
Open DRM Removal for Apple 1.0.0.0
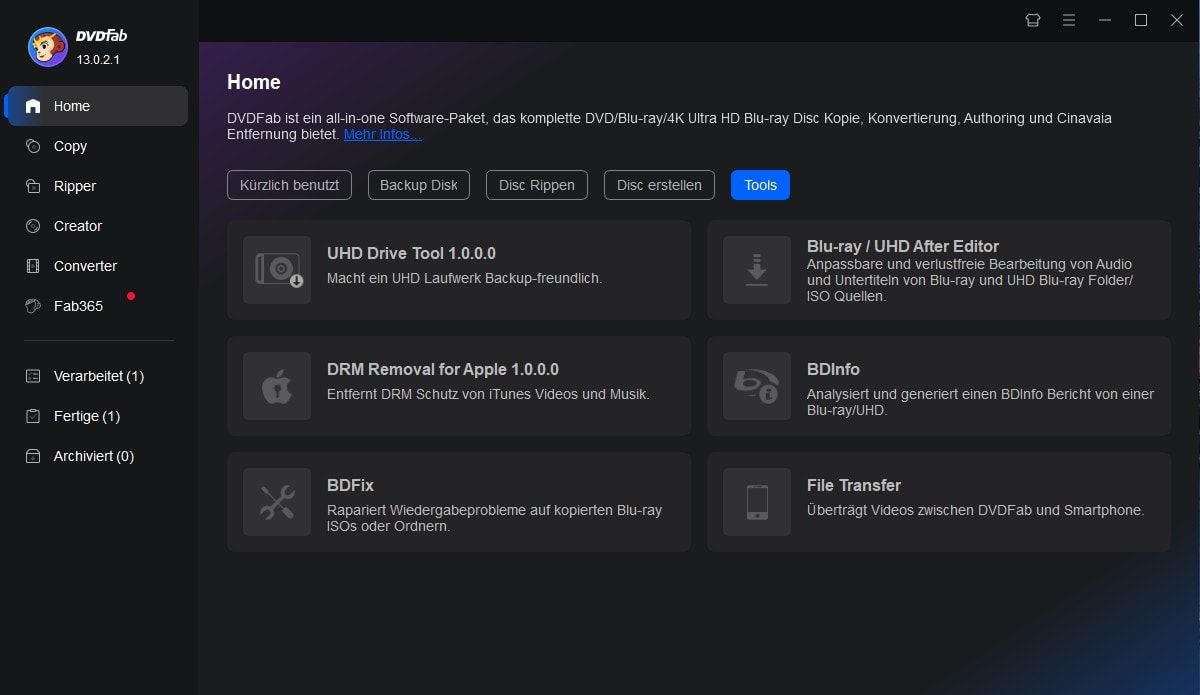tap(459, 386)
